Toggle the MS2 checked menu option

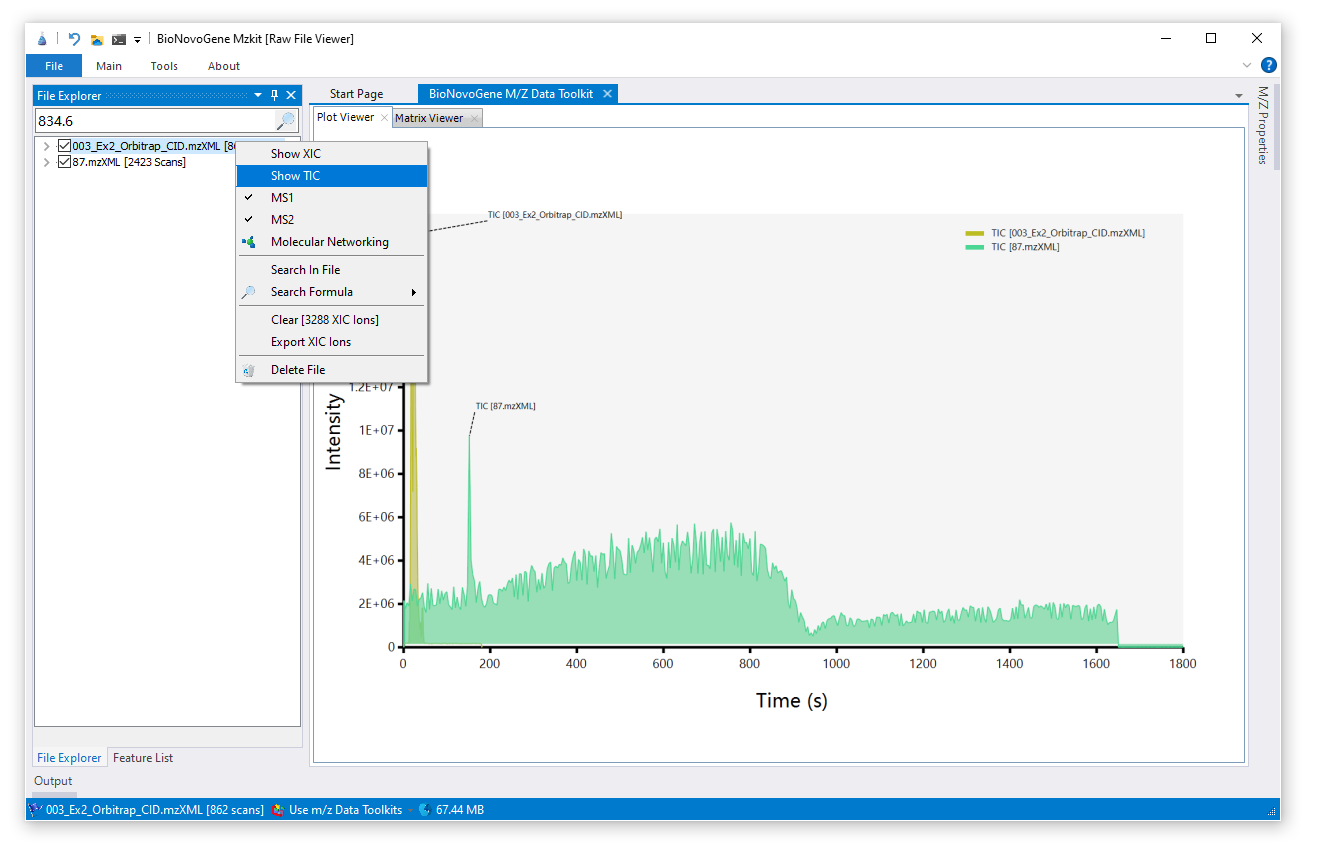pos(331,220)
